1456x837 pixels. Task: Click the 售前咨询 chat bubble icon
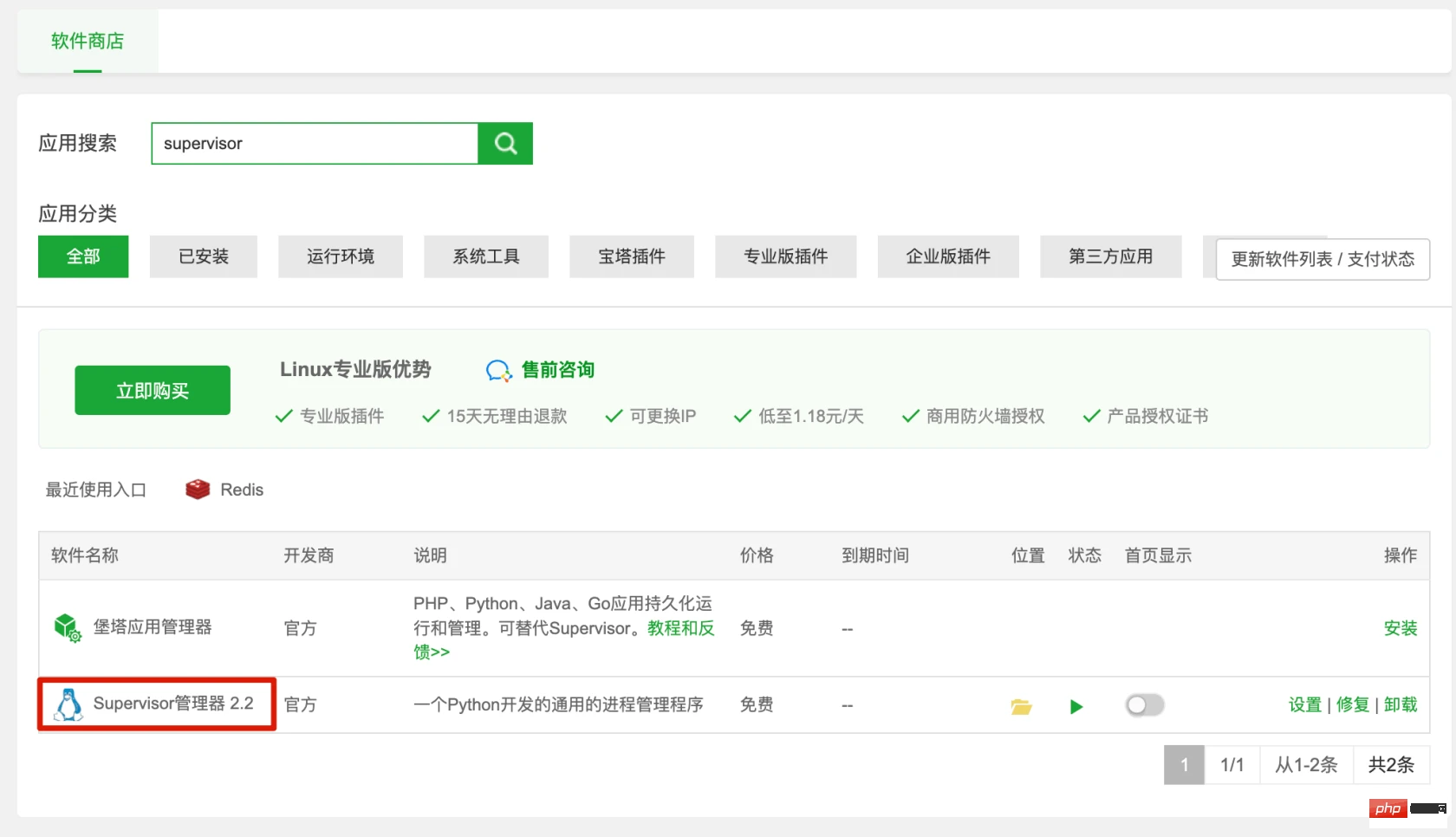click(x=498, y=371)
